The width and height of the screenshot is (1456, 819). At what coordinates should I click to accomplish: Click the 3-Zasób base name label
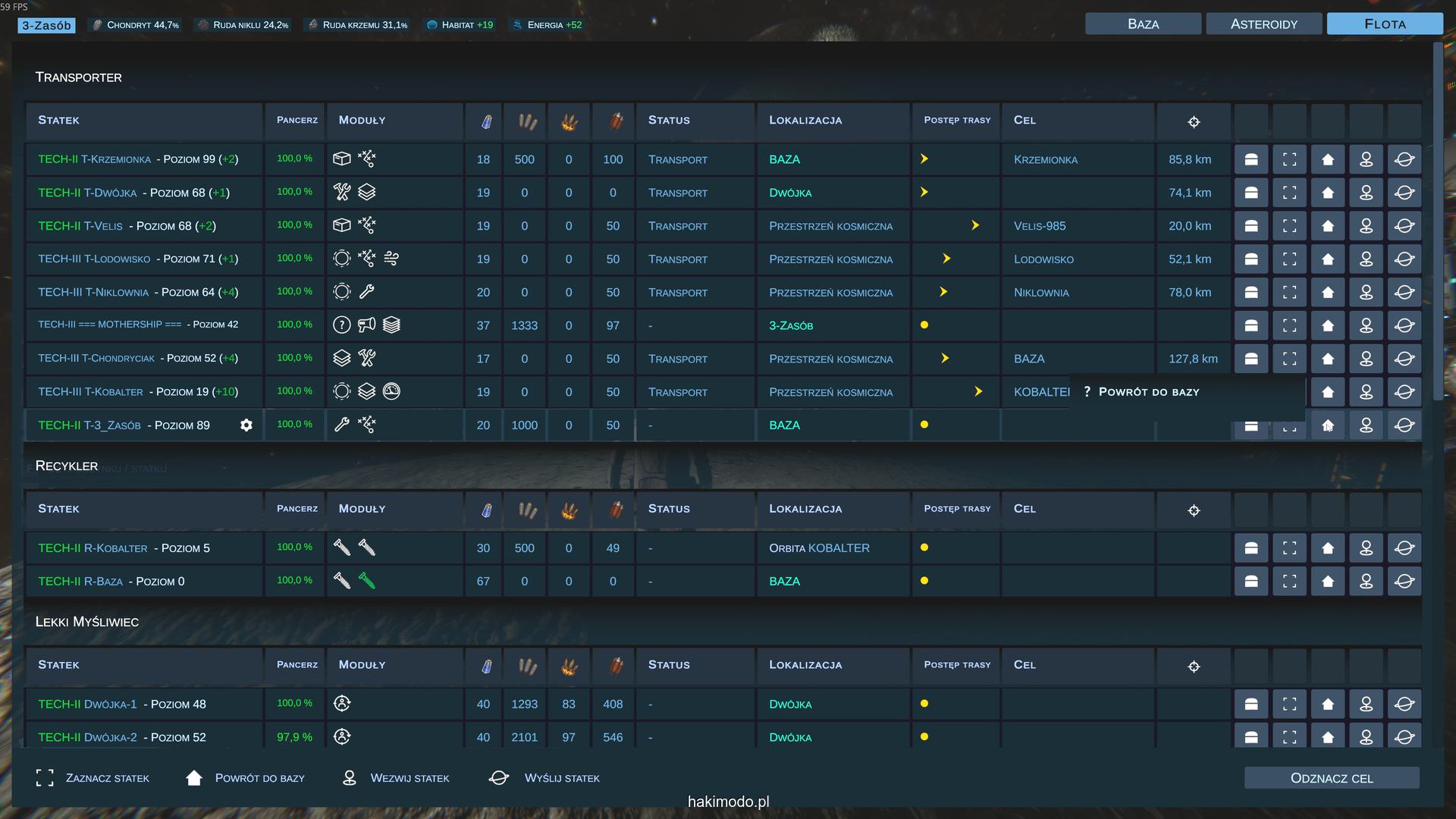(x=46, y=26)
